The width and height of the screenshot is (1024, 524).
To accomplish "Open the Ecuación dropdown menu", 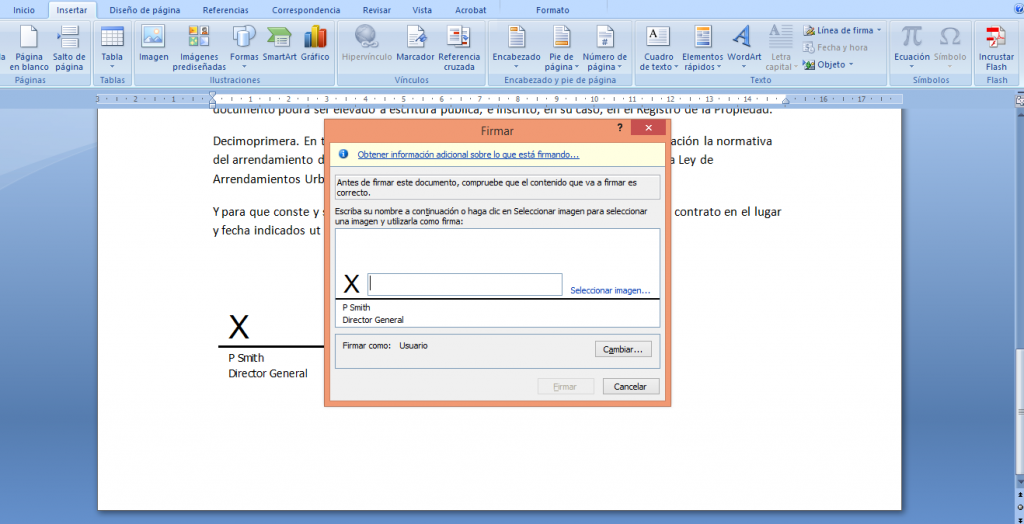I will 911,67.
